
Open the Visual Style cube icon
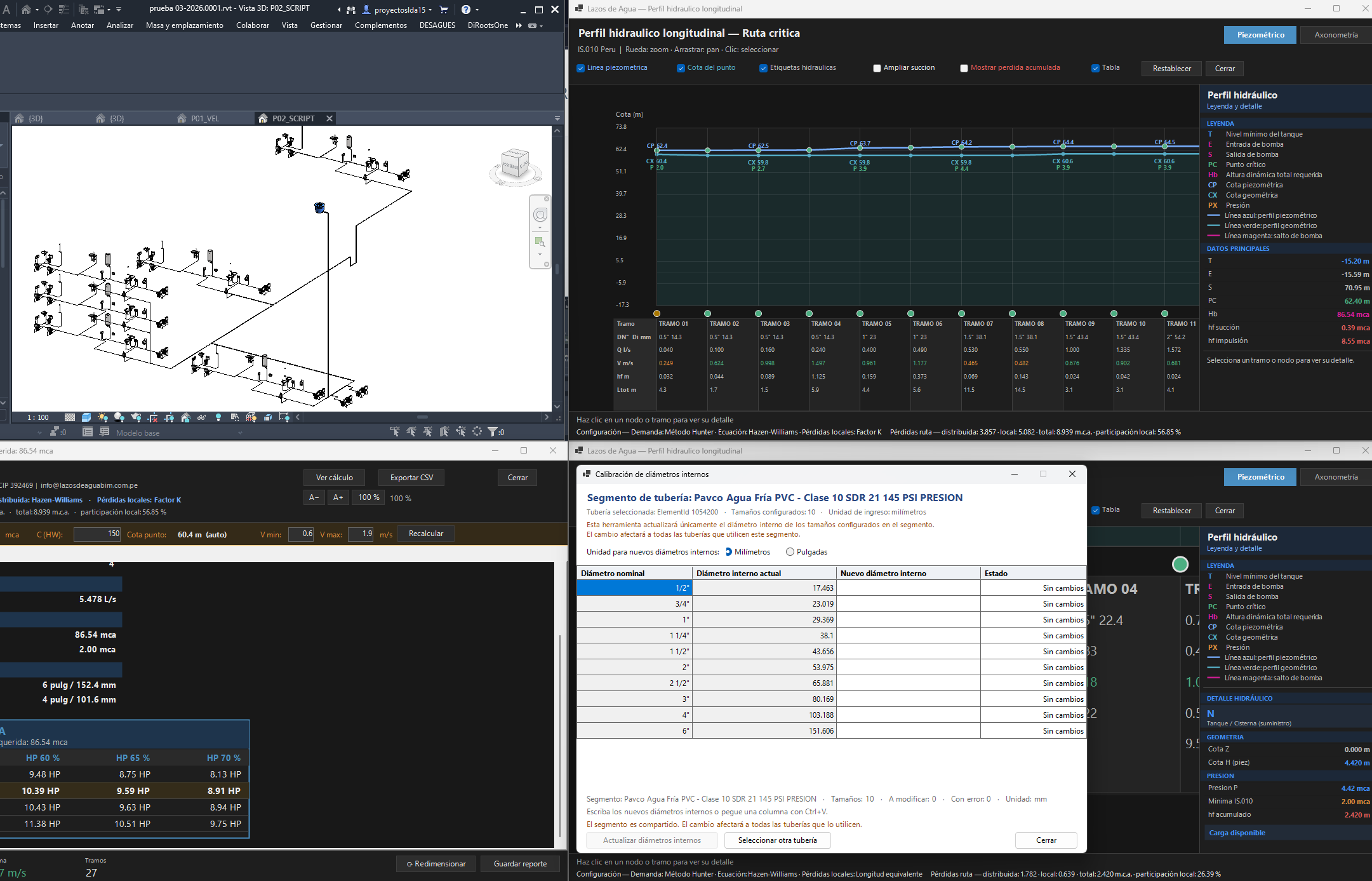pyautogui.click(x=86, y=417)
